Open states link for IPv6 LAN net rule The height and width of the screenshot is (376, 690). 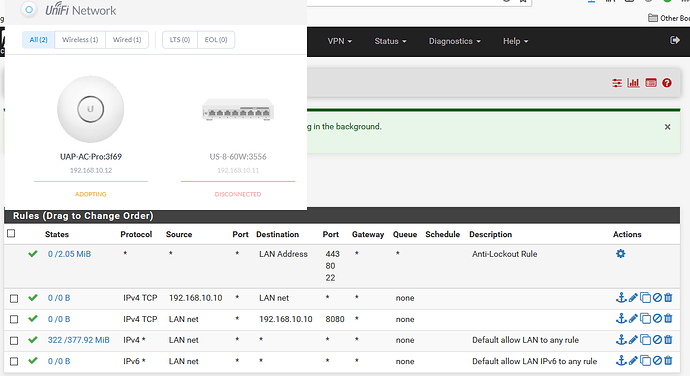coord(59,361)
